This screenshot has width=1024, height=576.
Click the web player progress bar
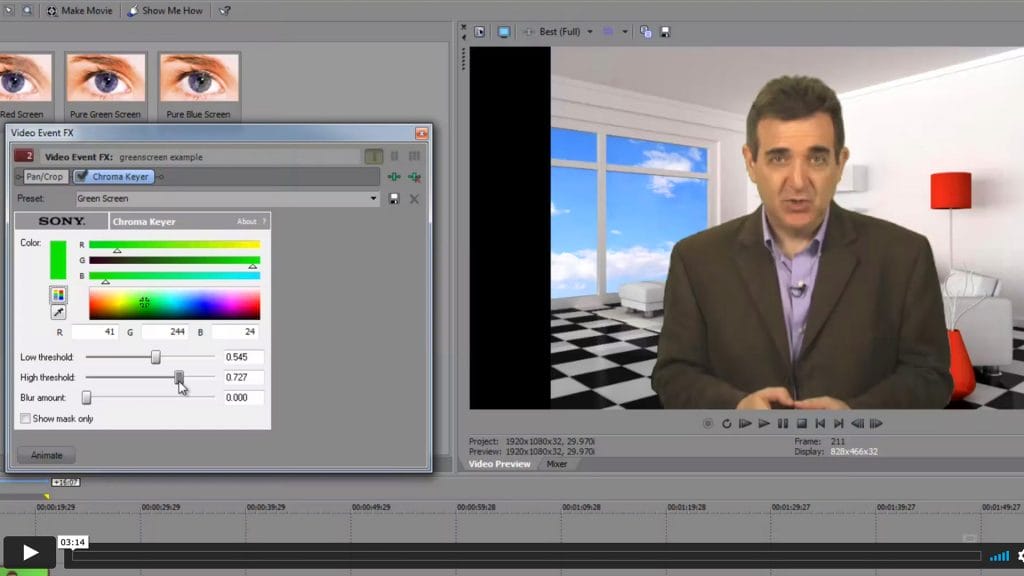click(526, 556)
